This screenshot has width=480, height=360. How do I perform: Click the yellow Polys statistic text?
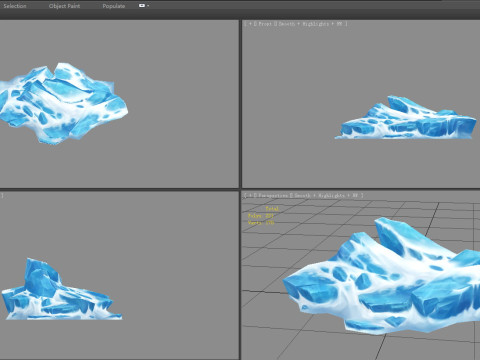point(261,216)
